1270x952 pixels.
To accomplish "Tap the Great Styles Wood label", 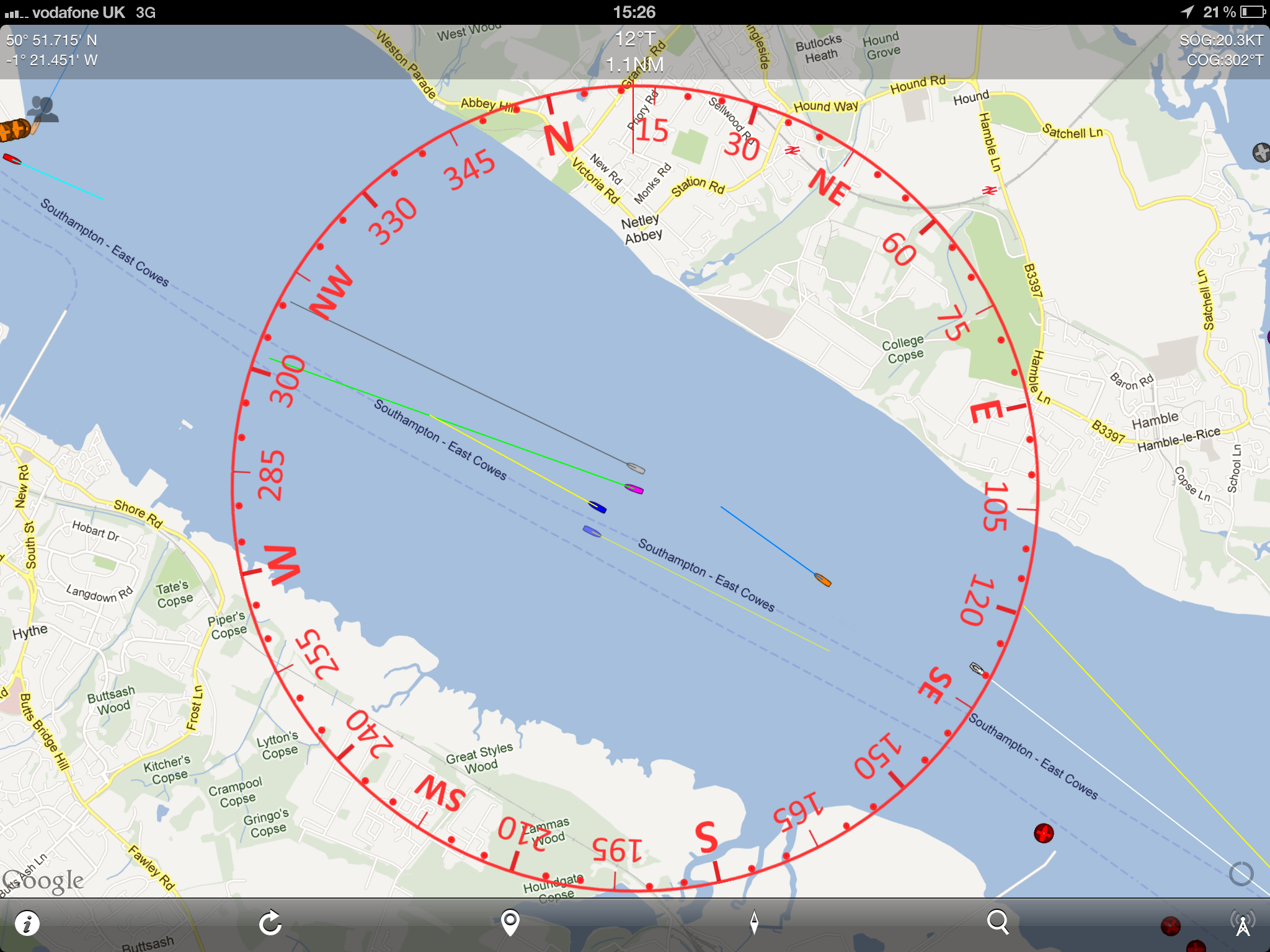I will click(479, 759).
